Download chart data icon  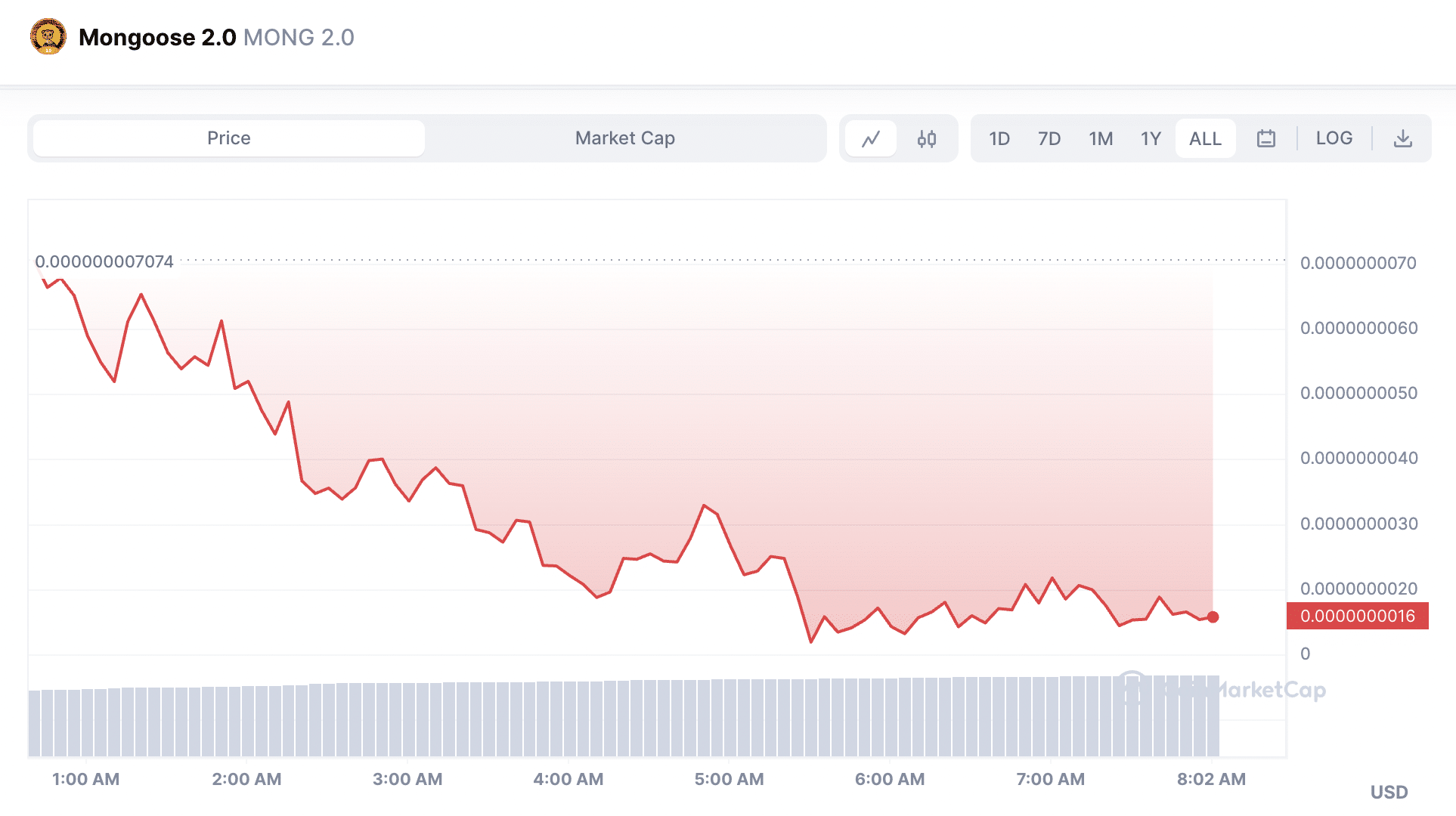coord(1403,138)
